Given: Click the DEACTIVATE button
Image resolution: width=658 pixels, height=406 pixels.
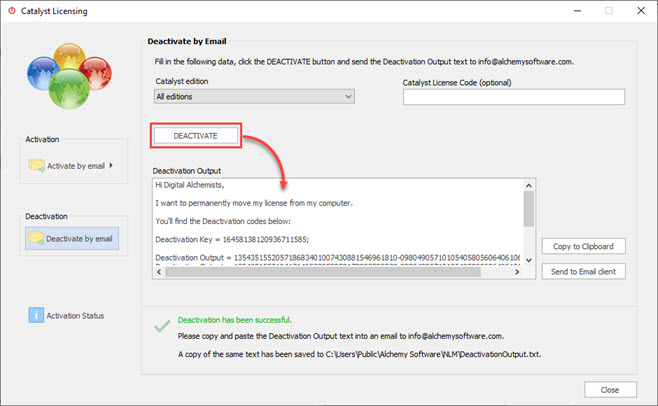Looking at the screenshot, I should click(x=196, y=136).
